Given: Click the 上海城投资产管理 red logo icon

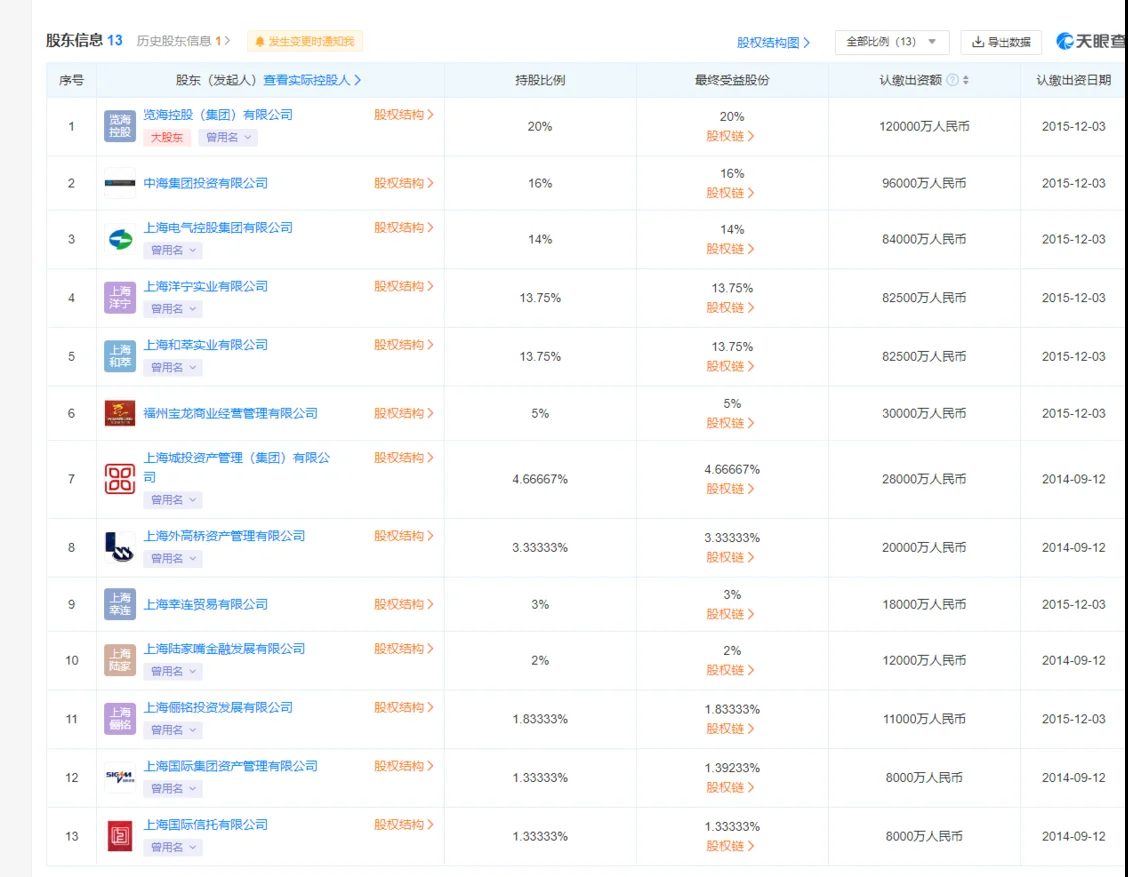Looking at the screenshot, I should [x=119, y=478].
